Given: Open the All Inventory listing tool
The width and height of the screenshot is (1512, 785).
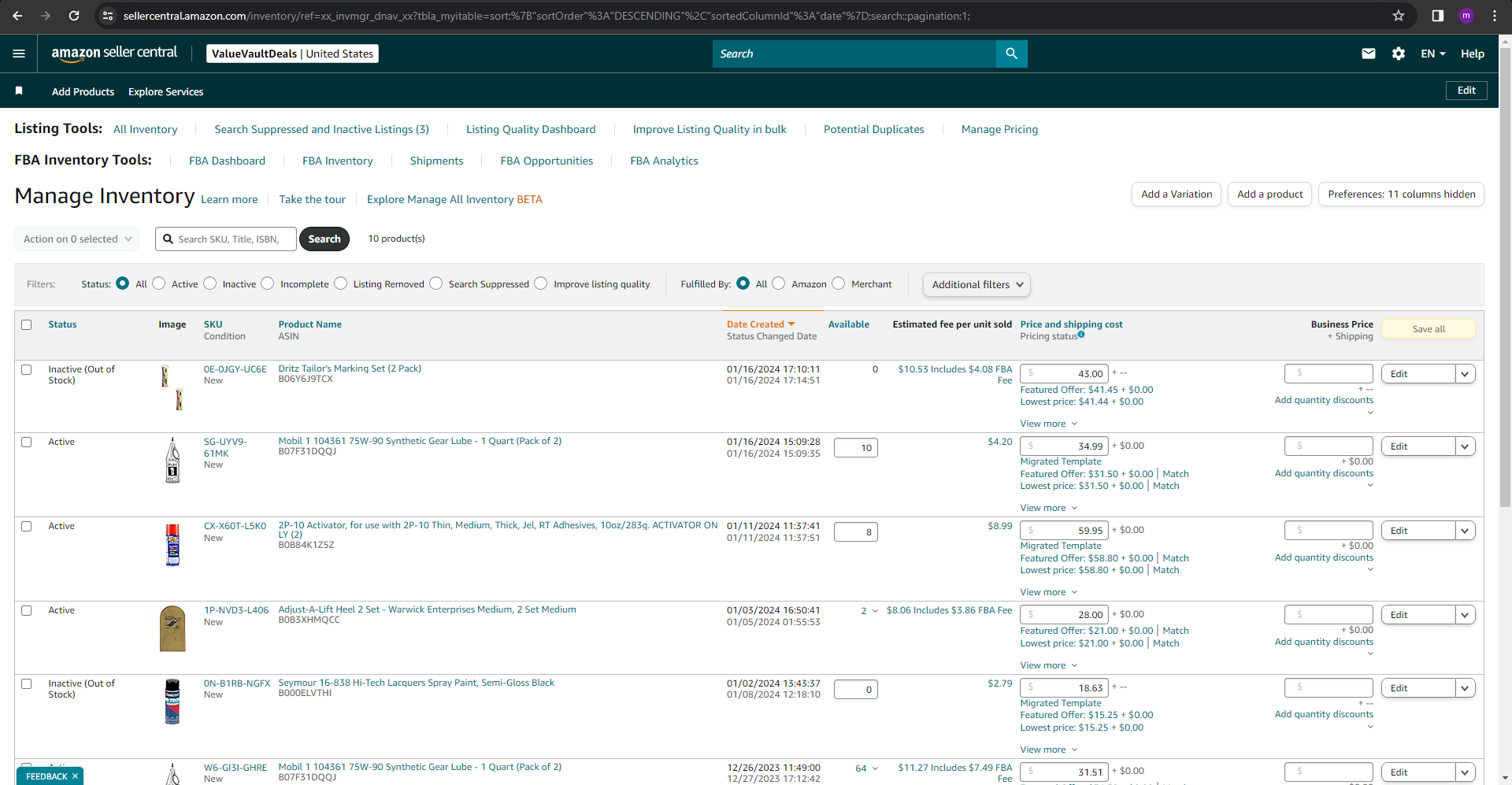Looking at the screenshot, I should coord(145,129).
